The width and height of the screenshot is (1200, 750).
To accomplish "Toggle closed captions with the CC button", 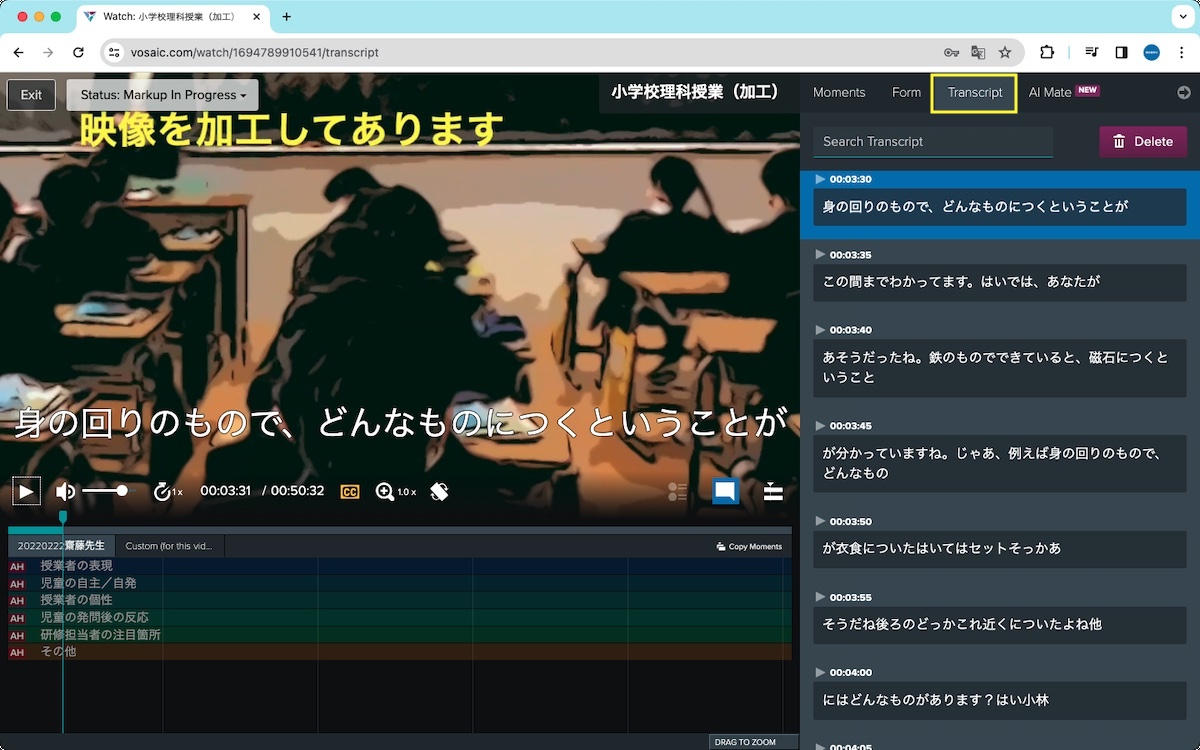I will point(349,490).
